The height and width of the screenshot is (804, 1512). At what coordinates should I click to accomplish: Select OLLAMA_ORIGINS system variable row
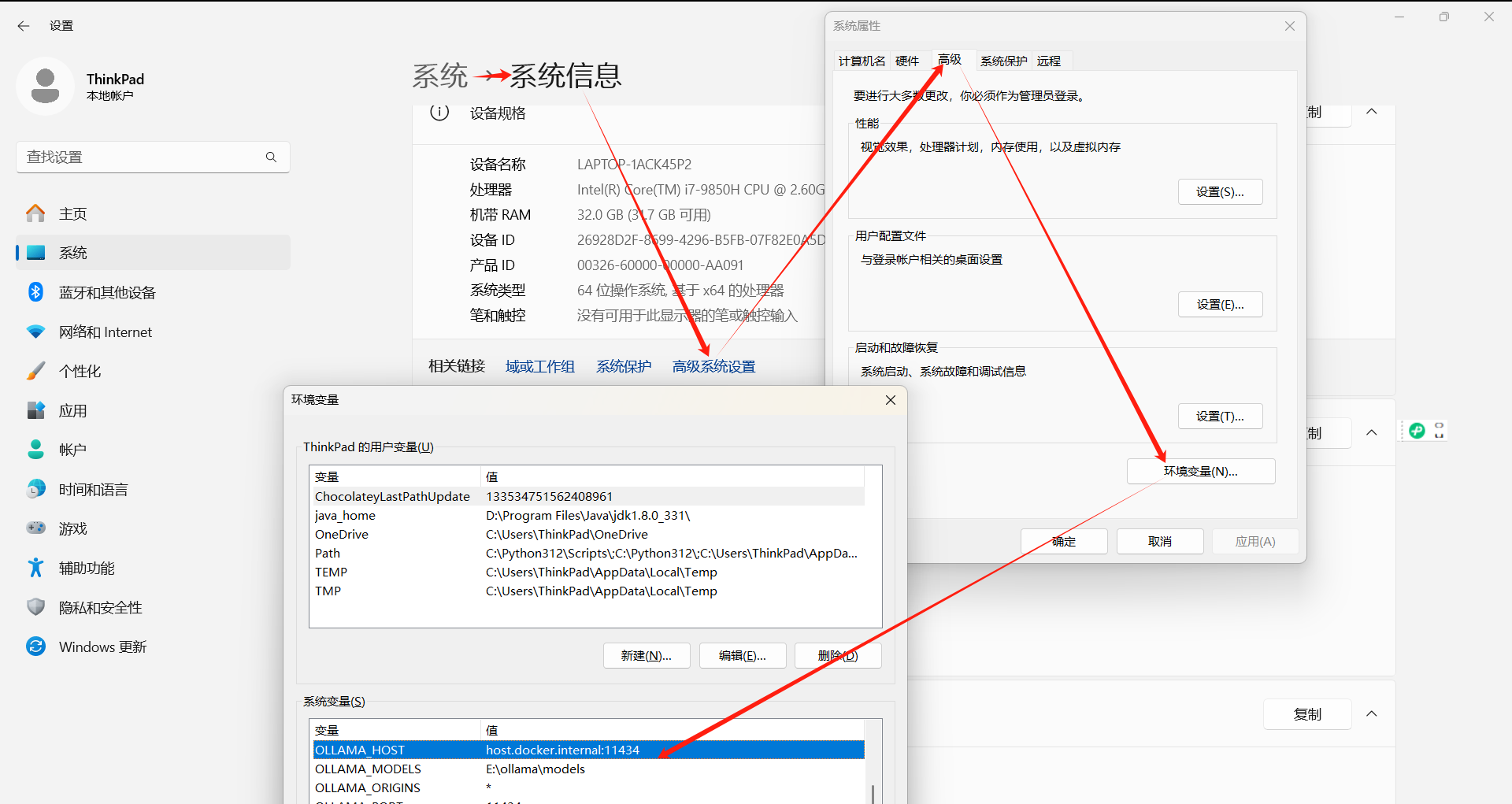588,787
